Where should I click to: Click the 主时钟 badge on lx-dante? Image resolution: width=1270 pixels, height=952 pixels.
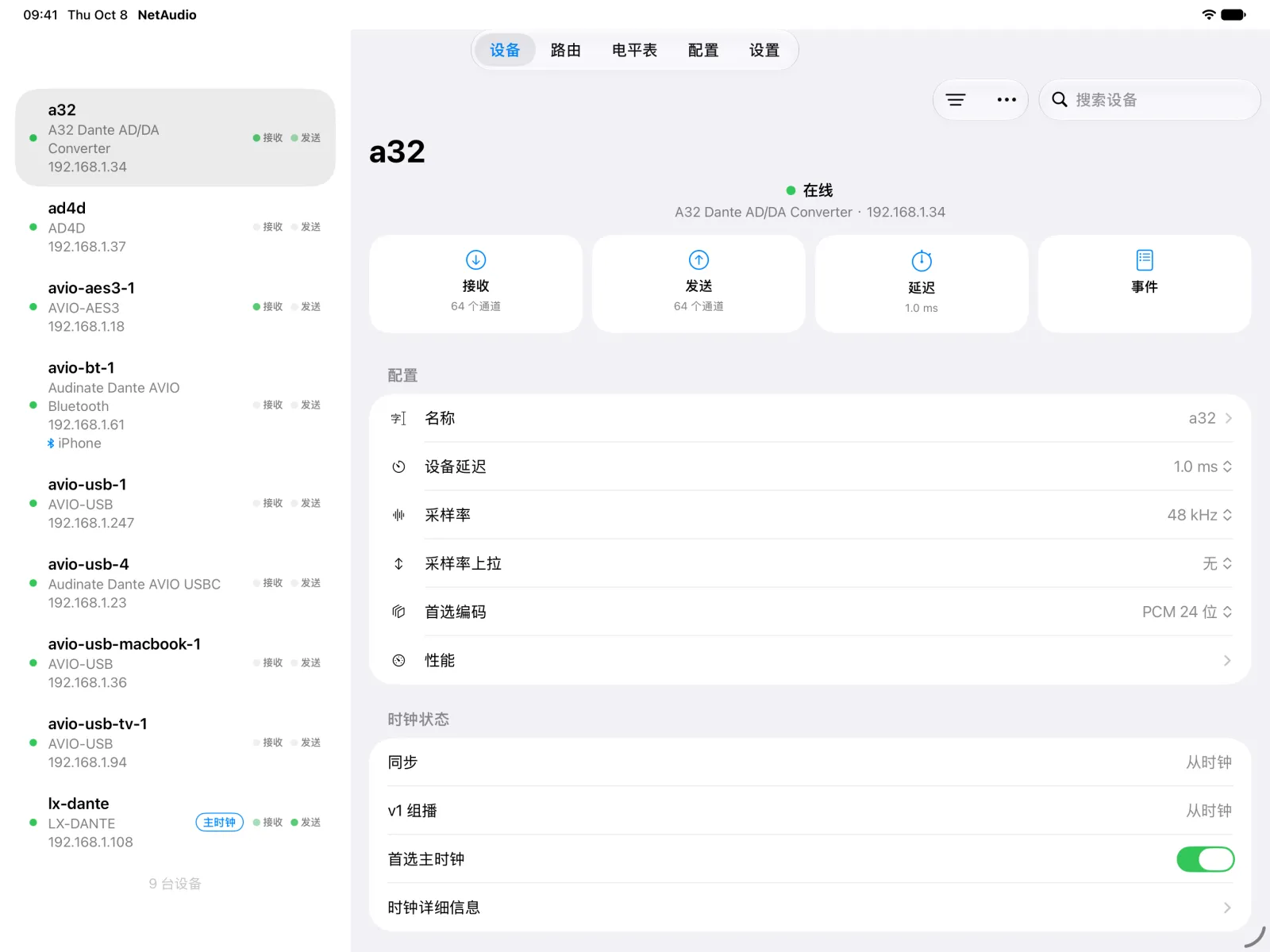(219, 822)
